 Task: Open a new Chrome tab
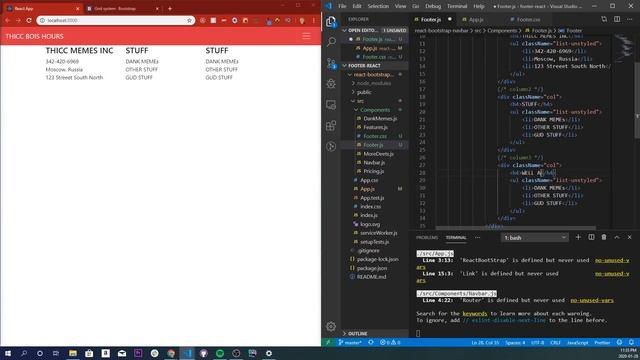click(x=170, y=8)
